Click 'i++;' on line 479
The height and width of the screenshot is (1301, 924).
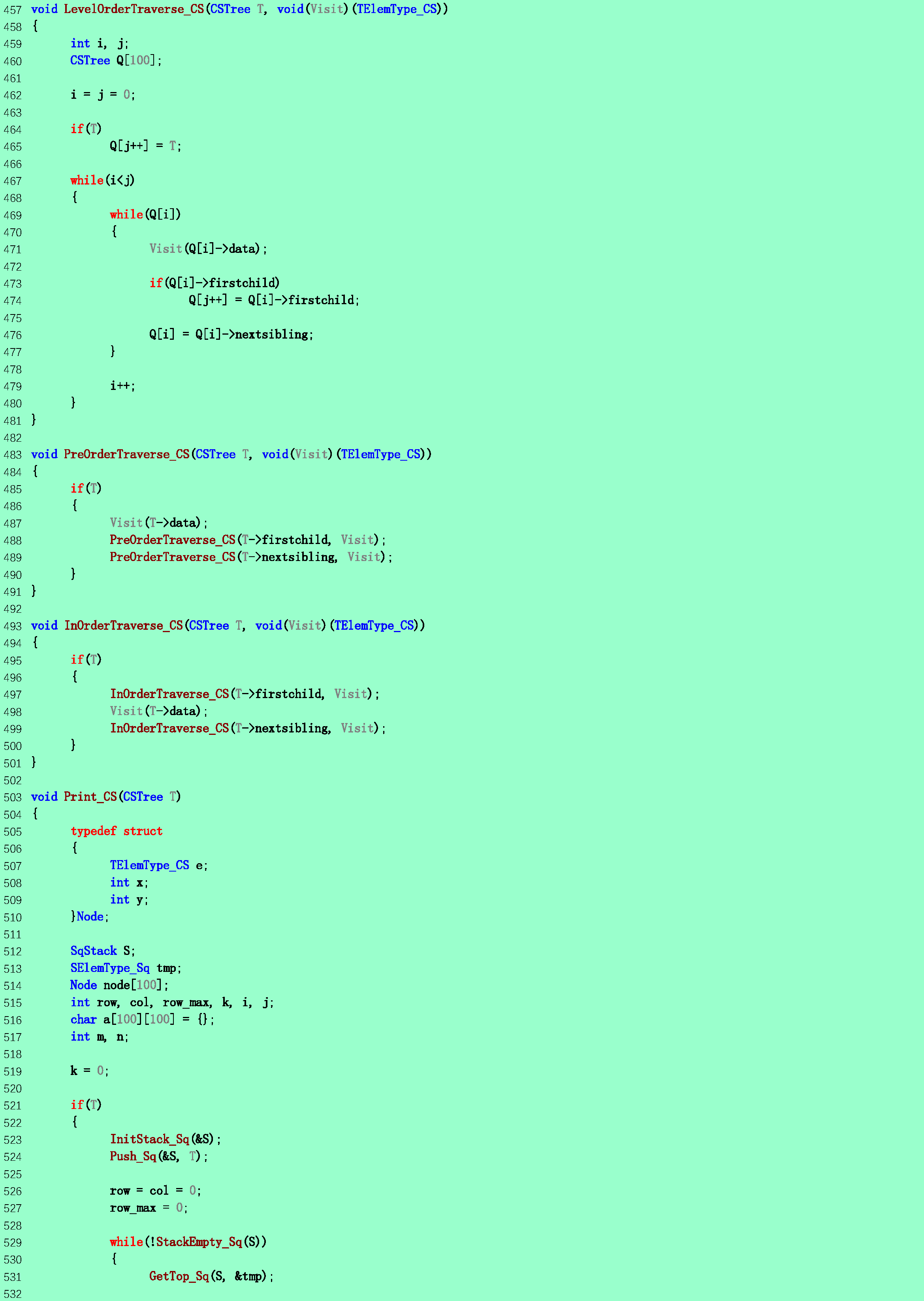[x=123, y=386]
